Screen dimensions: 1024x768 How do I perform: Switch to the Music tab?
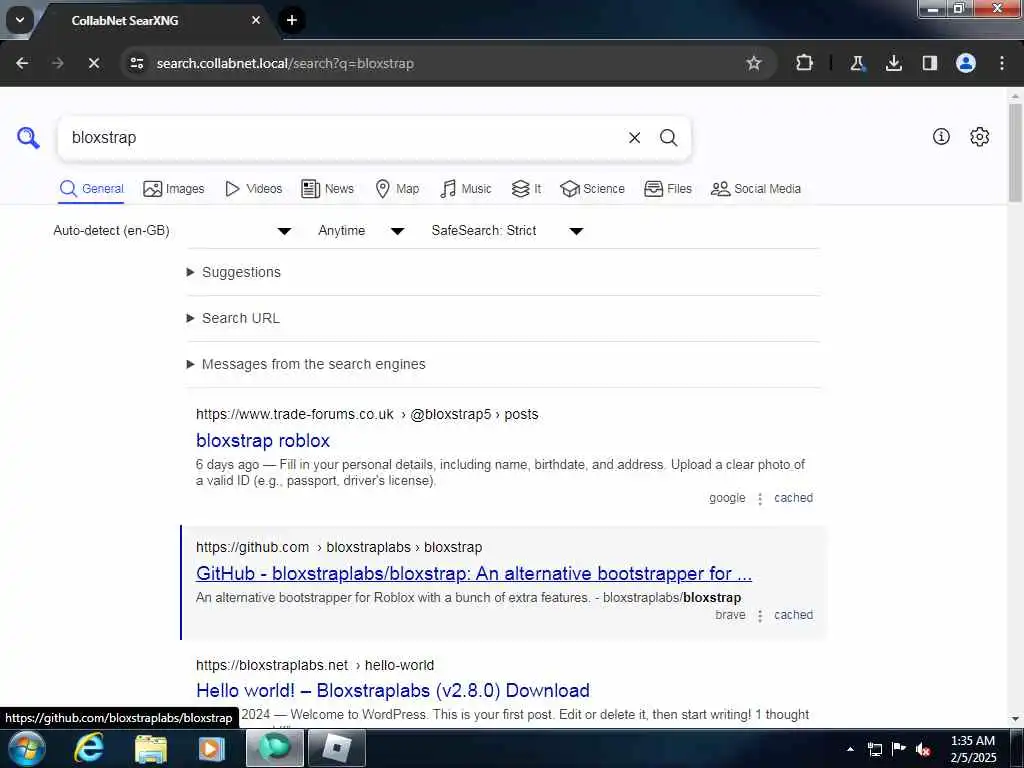pos(466,189)
